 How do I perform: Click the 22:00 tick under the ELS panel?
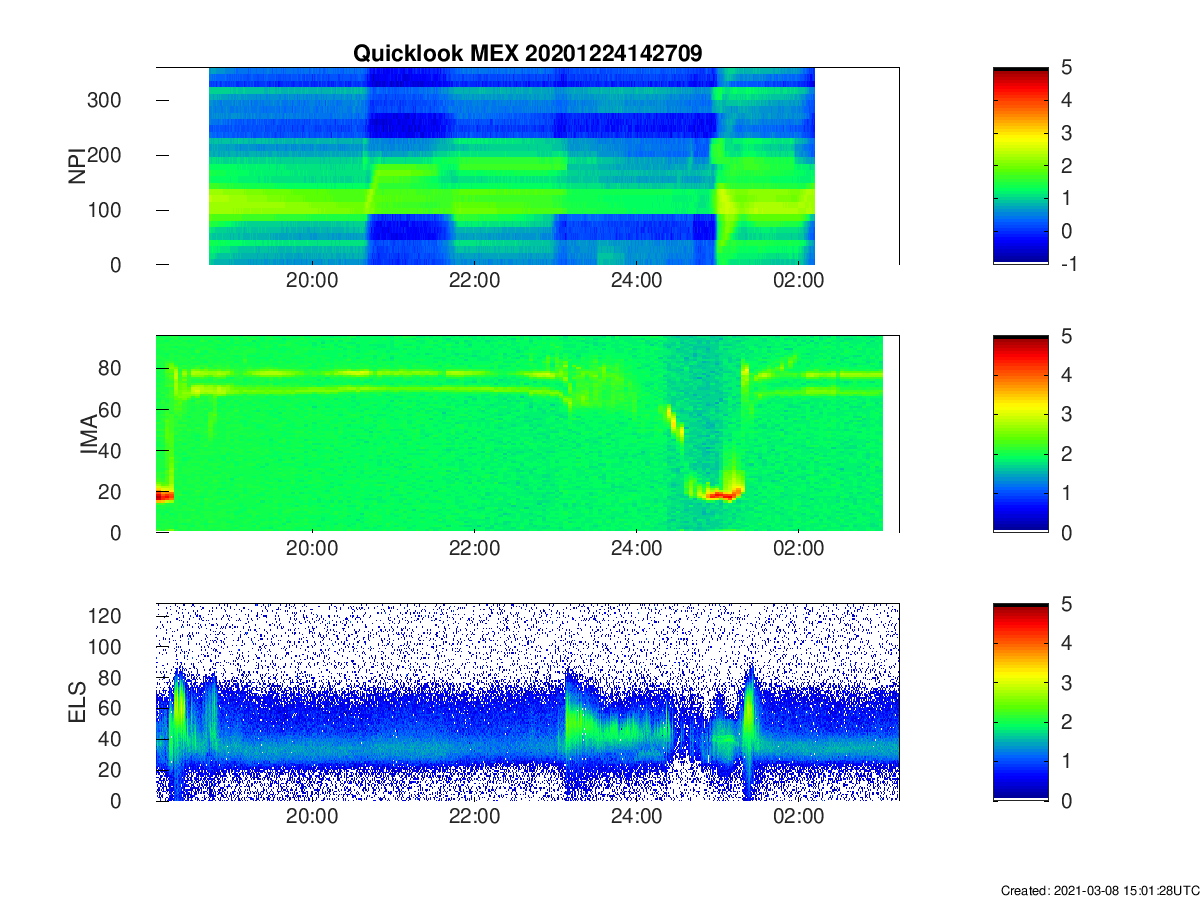474,817
